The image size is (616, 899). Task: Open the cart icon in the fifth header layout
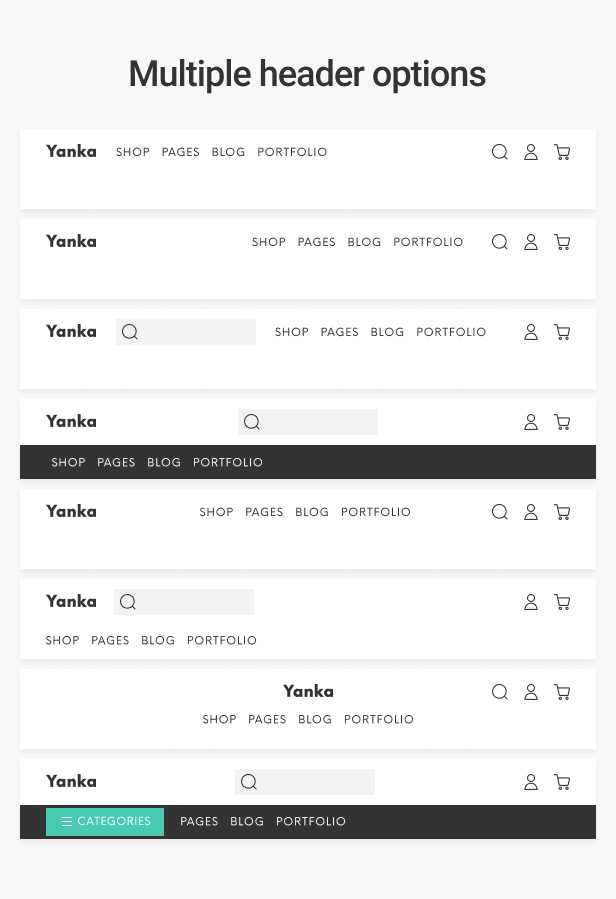point(562,512)
